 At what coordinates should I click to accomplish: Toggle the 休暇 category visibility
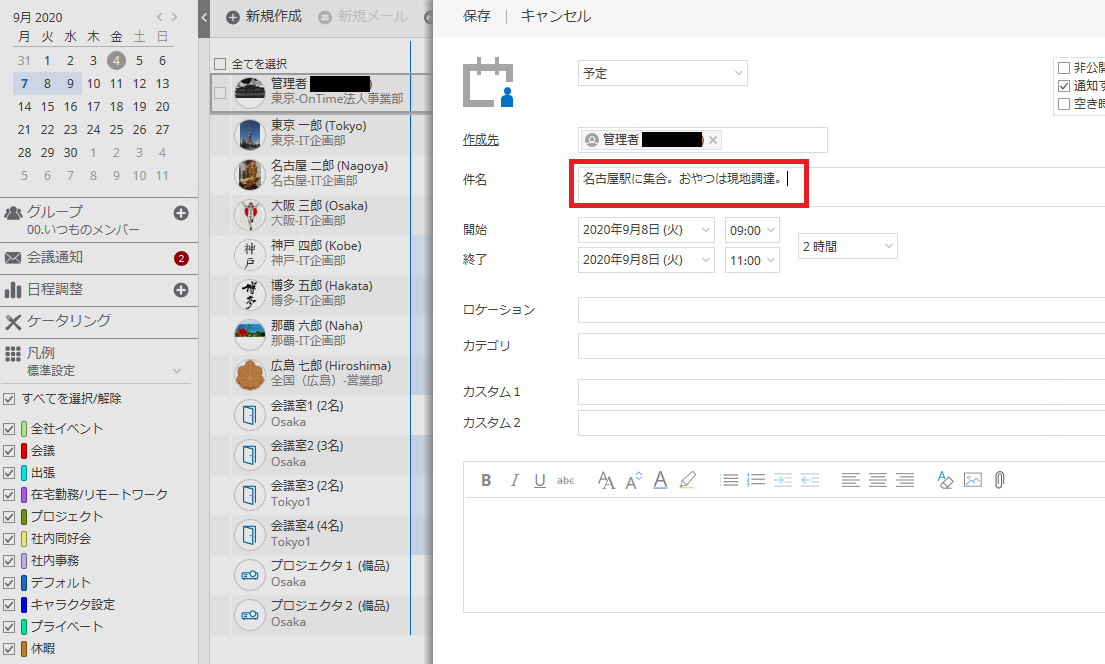tap(10, 648)
